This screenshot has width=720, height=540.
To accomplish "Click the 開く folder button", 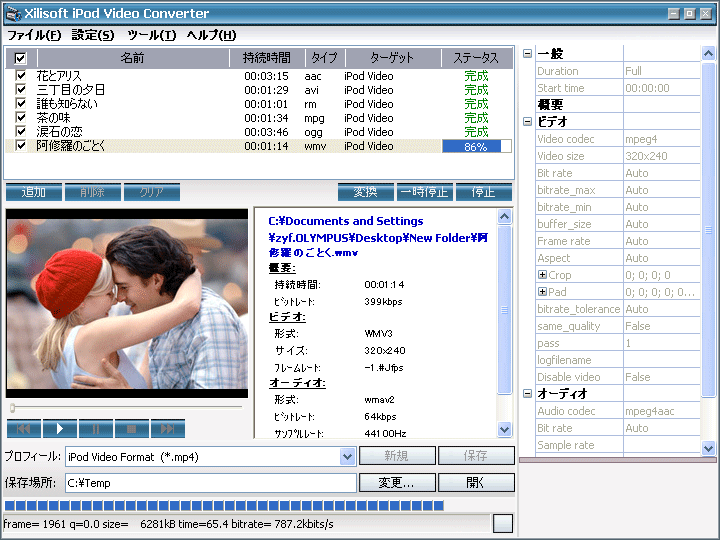I will 476,483.
